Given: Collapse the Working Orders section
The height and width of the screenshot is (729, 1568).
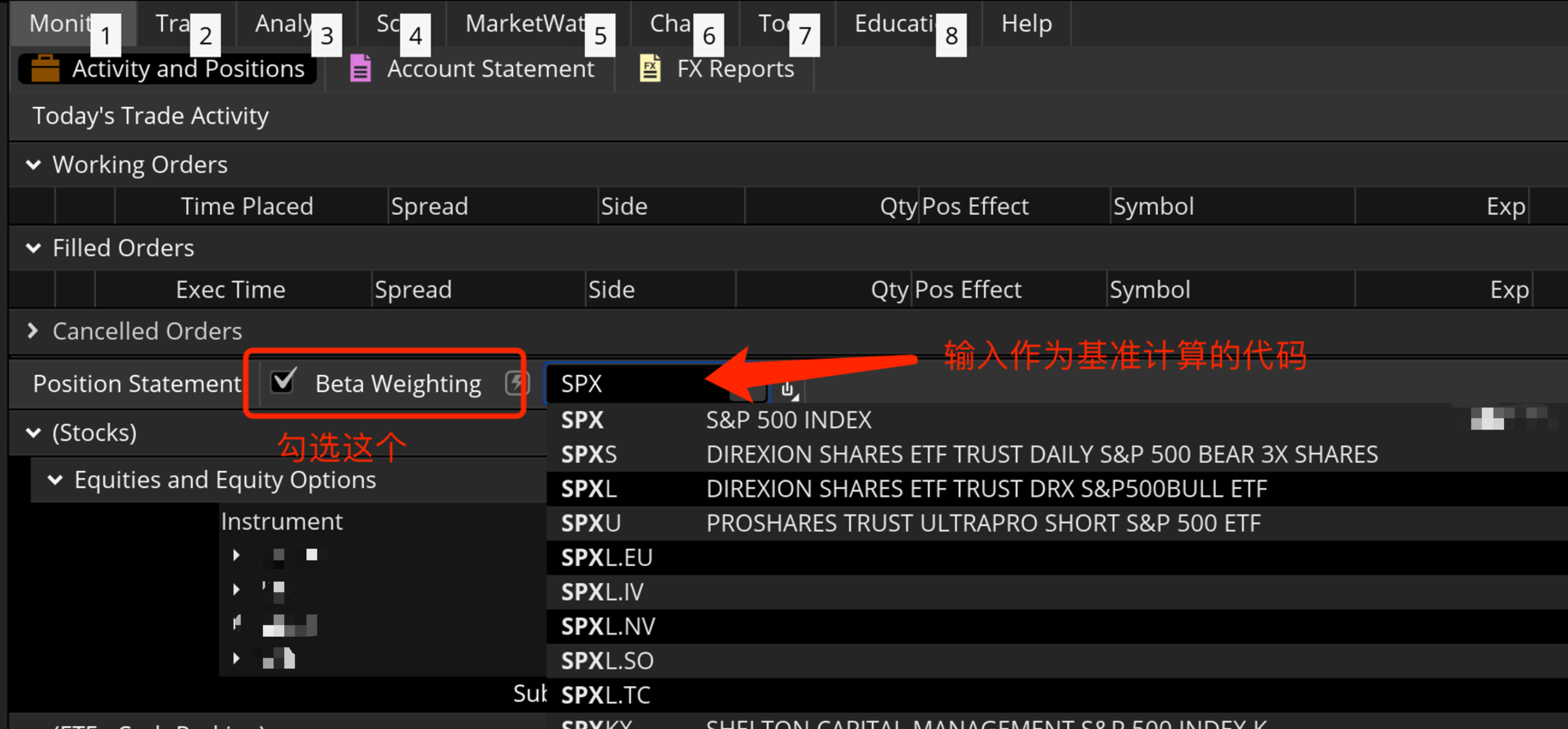Looking at the screenshot, I should pos(33,164).
